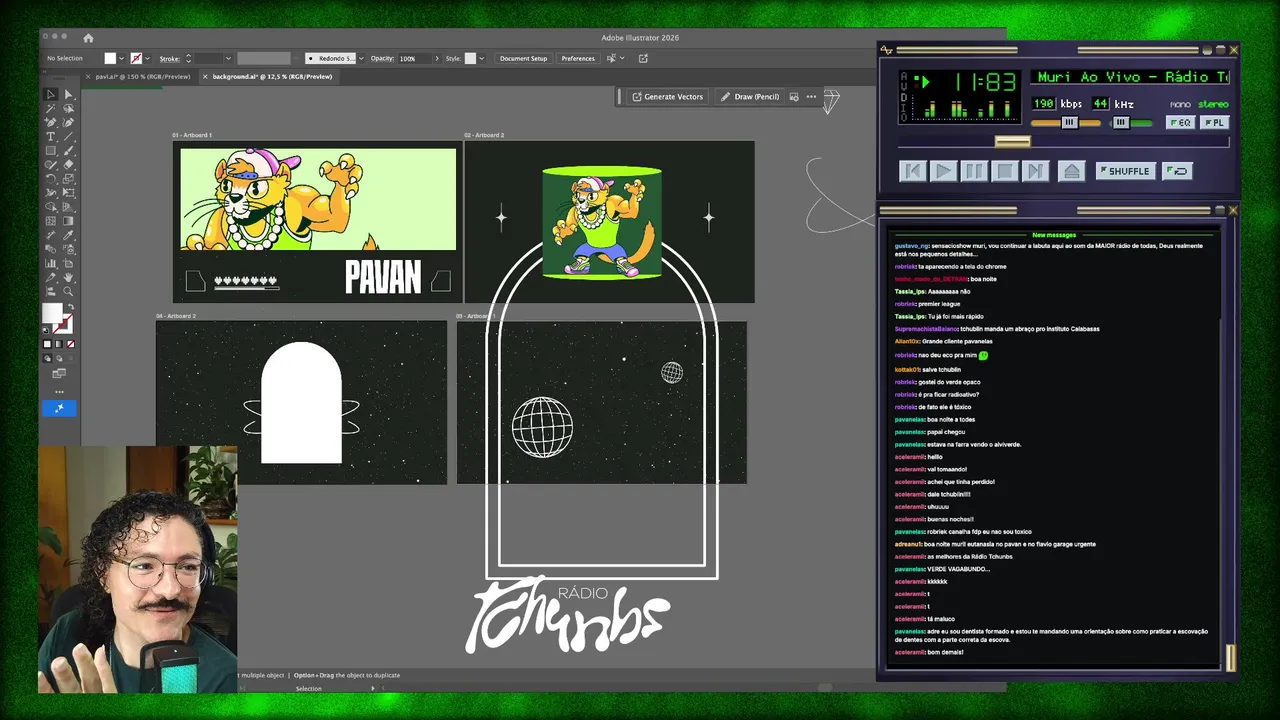This screenshot has height=720, width=1280.
Task: Set fill mode to solid Color
Action: tap(47, 343)
